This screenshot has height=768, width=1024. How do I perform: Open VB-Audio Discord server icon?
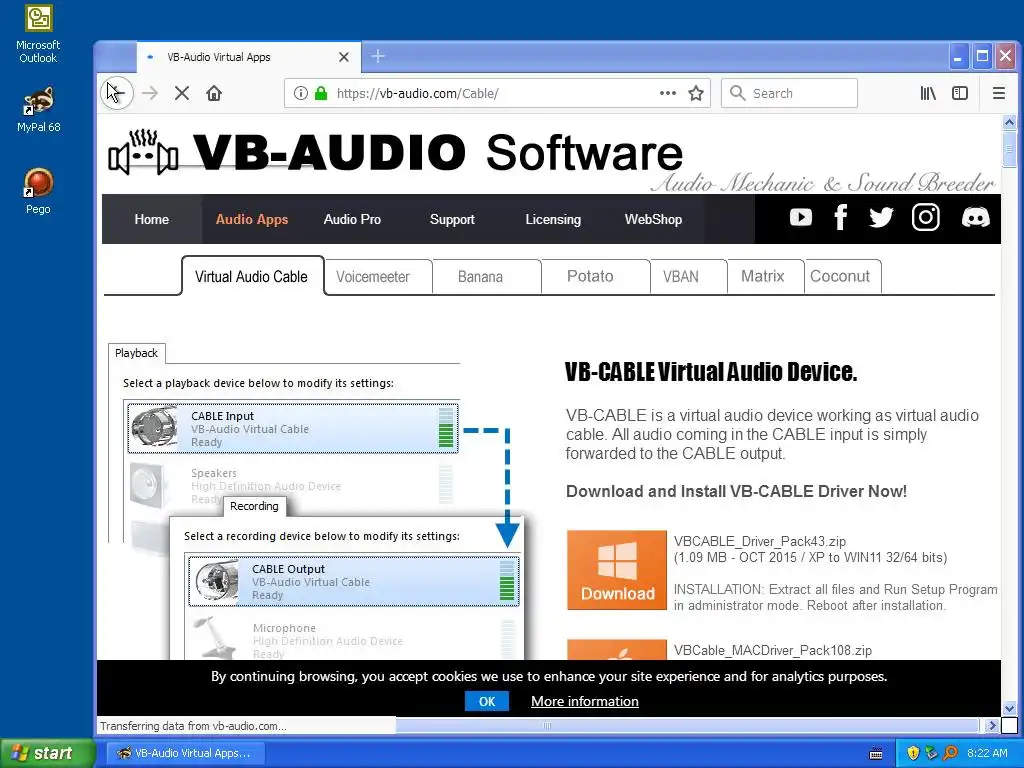point(975,217)
